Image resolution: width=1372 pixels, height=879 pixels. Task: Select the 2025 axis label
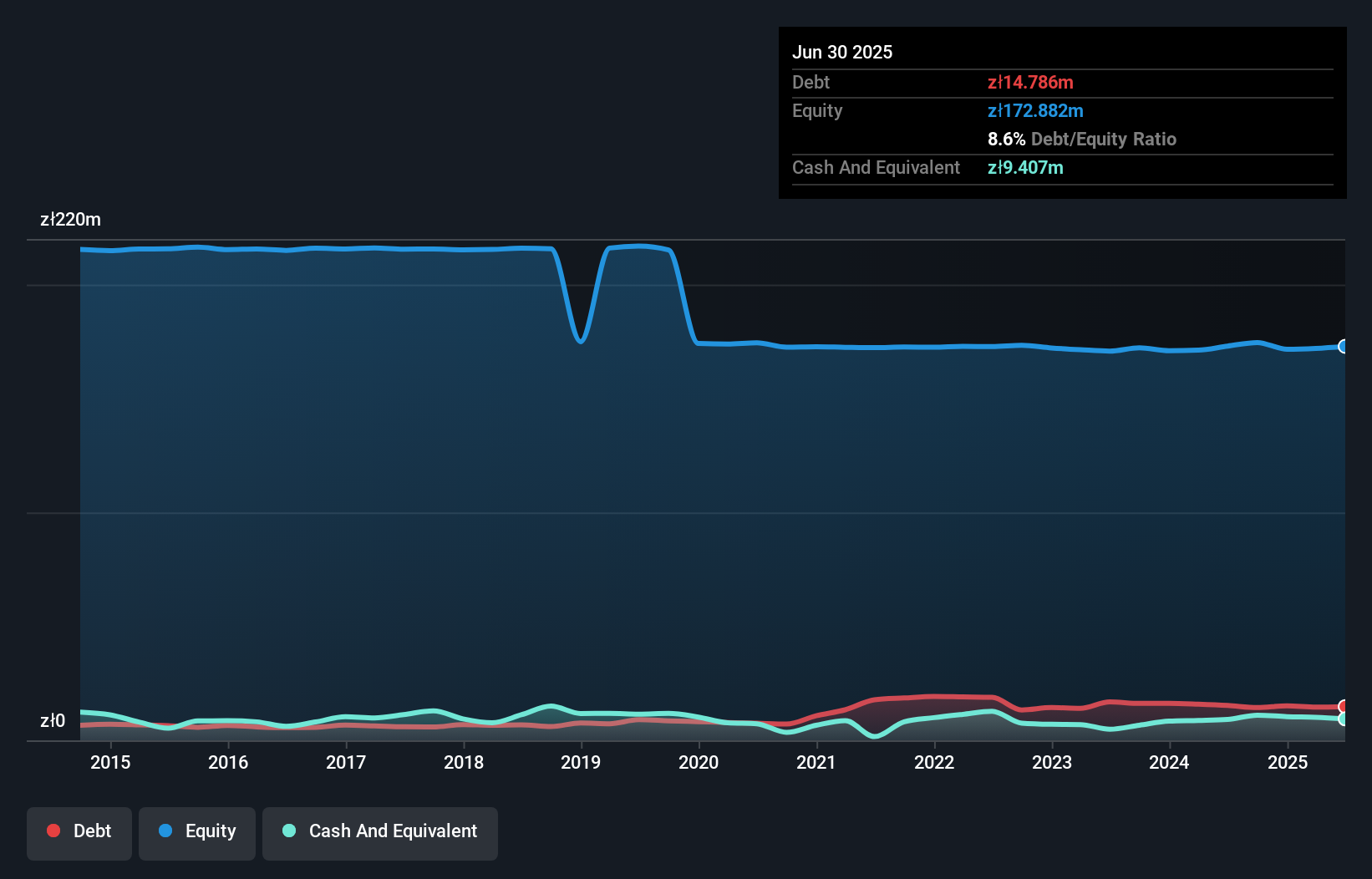(x=1288, y=762)
